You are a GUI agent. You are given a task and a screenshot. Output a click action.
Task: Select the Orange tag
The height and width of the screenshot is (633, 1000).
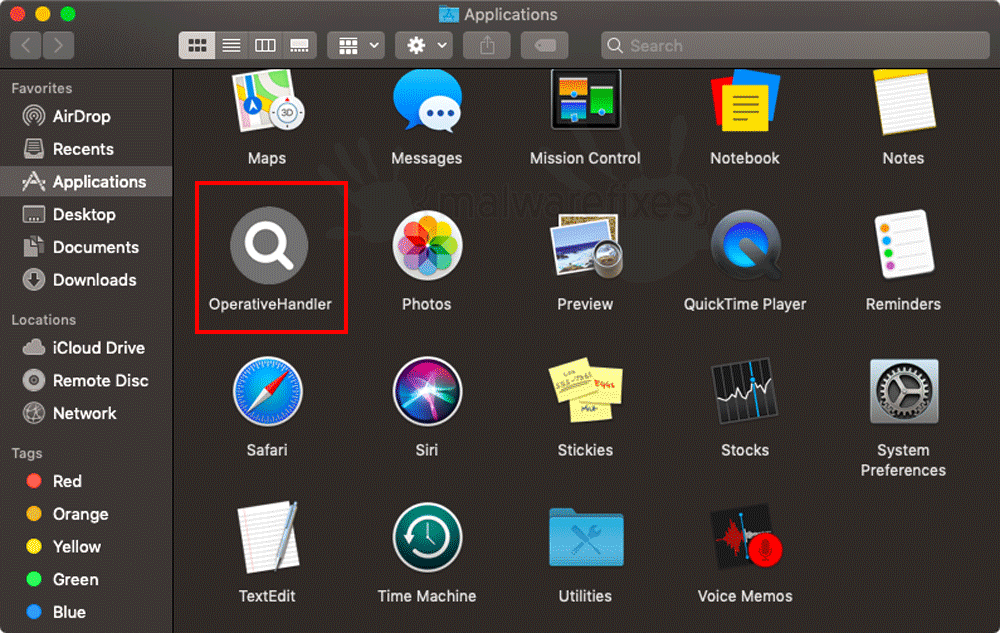click(86, 514)
